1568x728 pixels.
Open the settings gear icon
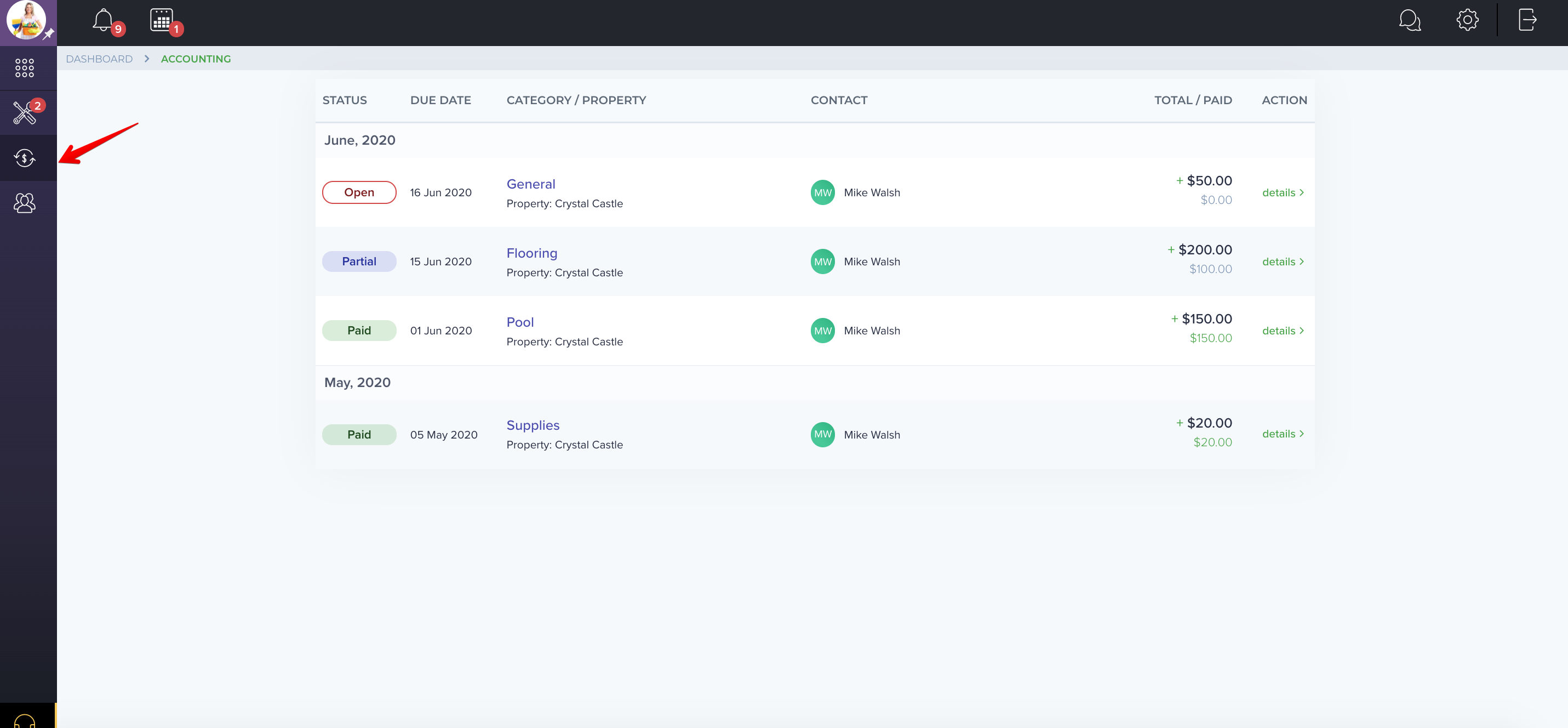pos(1467,20)
